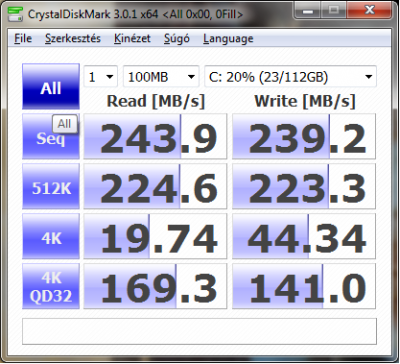This screenshot has height=364, width=400.
Task: Select the Seq read value 243.9
Action: [155, 136]
